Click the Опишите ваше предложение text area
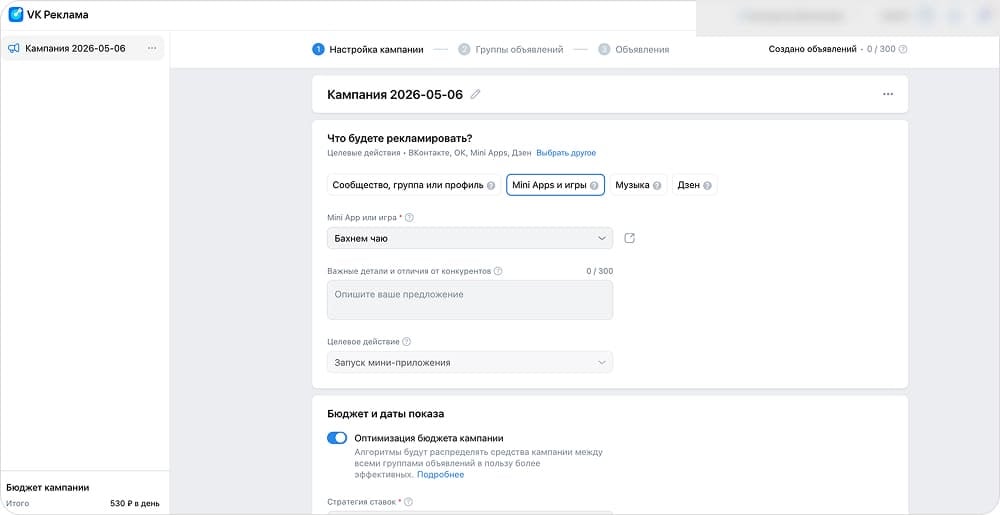The image size is (1000, 515). tap(470, 300)
